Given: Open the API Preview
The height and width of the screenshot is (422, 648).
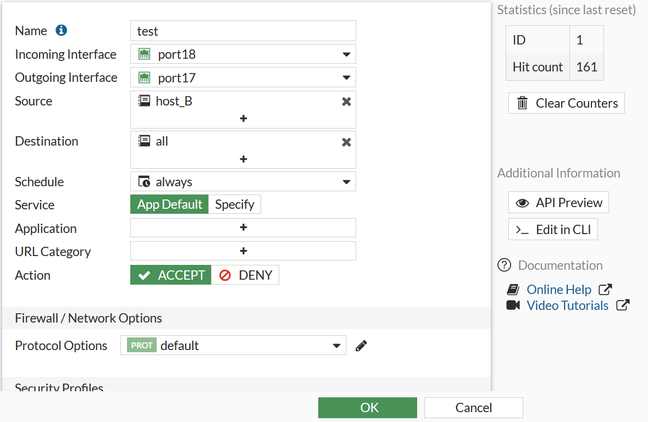Looking at the screenshot, I should click(x=558, y=202).
